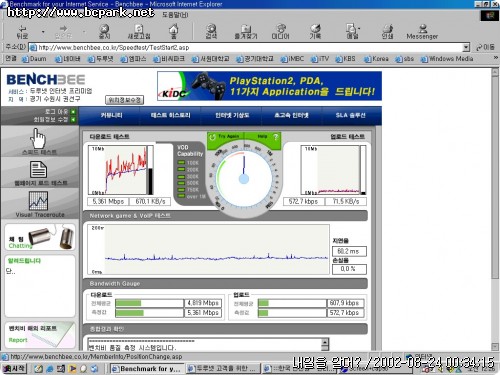
Task: Open the Back button history dropdown arrow
Action: point(43,32)
